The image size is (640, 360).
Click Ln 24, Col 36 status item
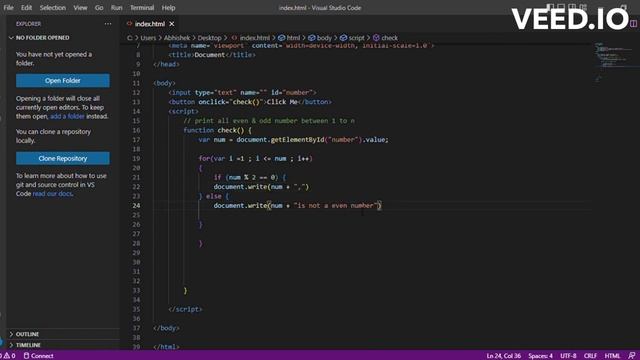point(504,356)
